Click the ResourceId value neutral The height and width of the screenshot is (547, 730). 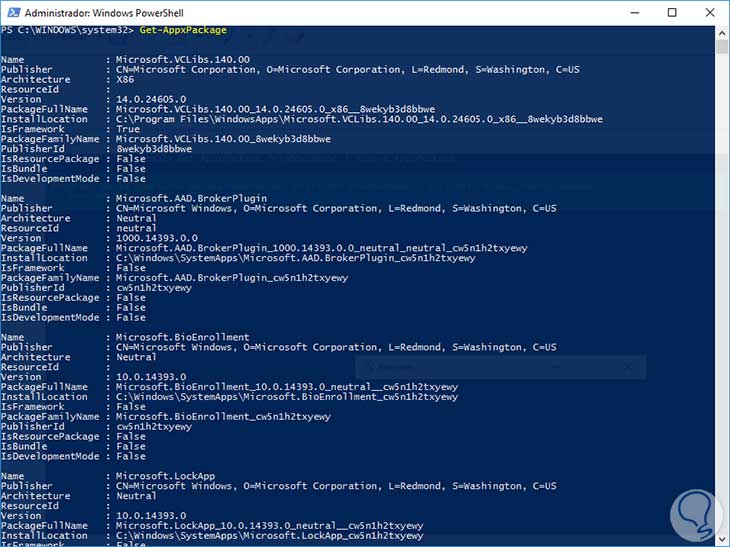tap(136, 228)
